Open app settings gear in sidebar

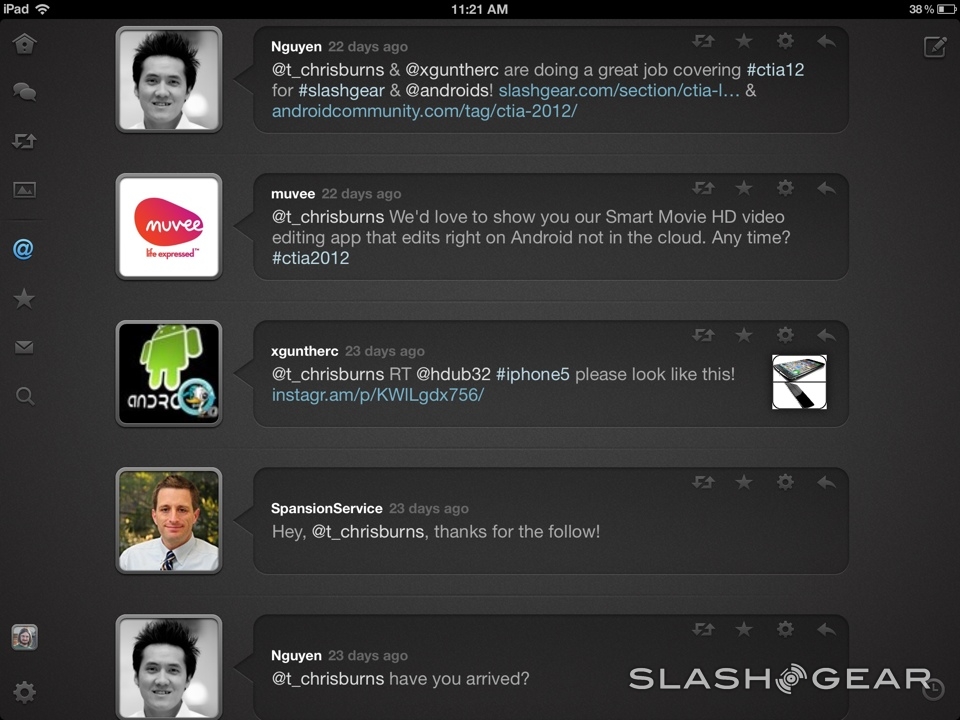pos(24,691)
